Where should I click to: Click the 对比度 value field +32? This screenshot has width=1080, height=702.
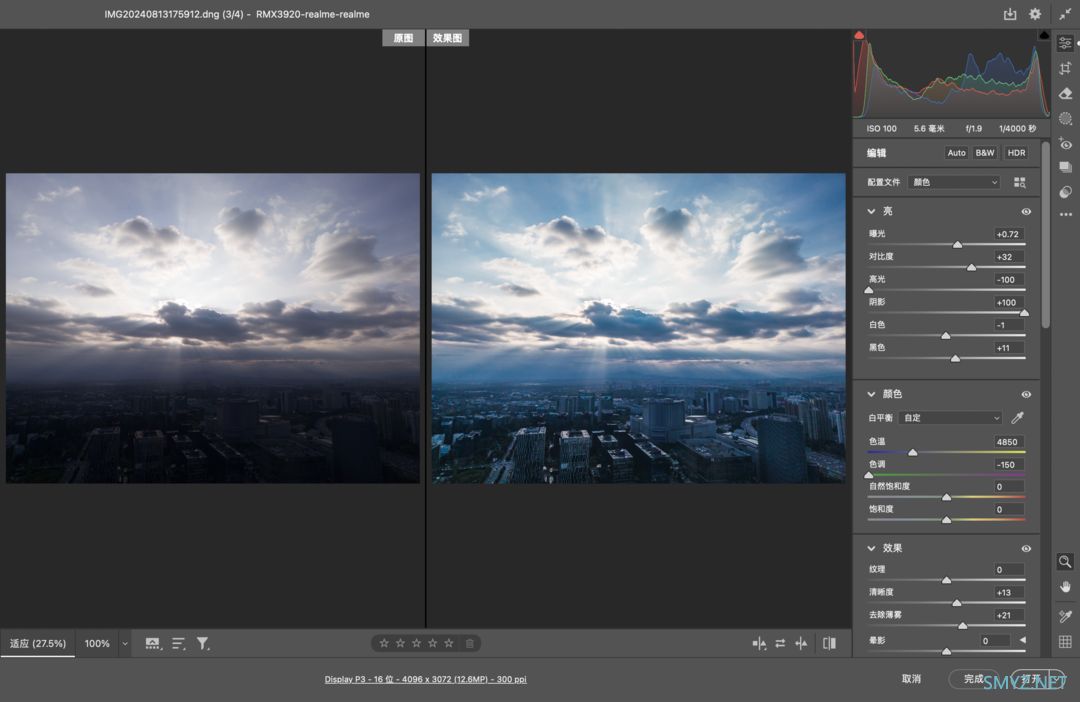tap(1008, 257)
